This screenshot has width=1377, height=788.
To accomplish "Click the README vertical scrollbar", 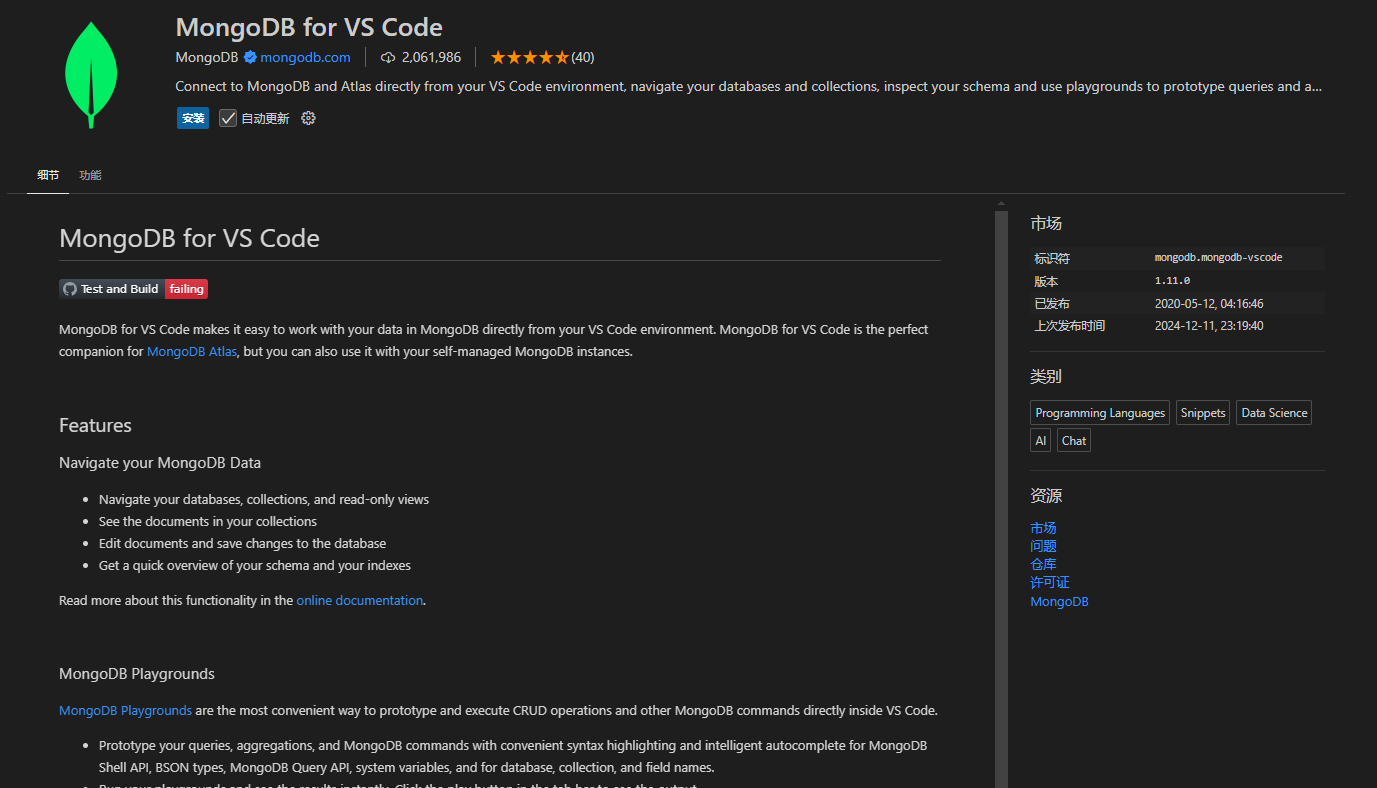I will tap(1001, 500).
